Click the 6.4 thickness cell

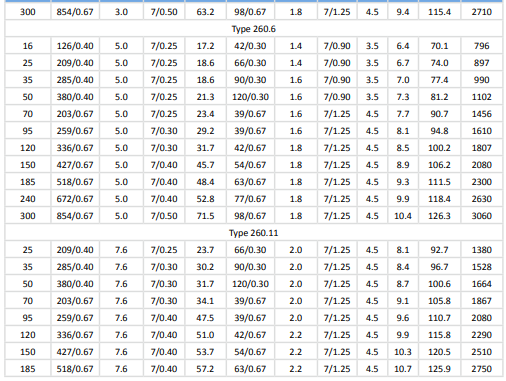tap(403, 46)
